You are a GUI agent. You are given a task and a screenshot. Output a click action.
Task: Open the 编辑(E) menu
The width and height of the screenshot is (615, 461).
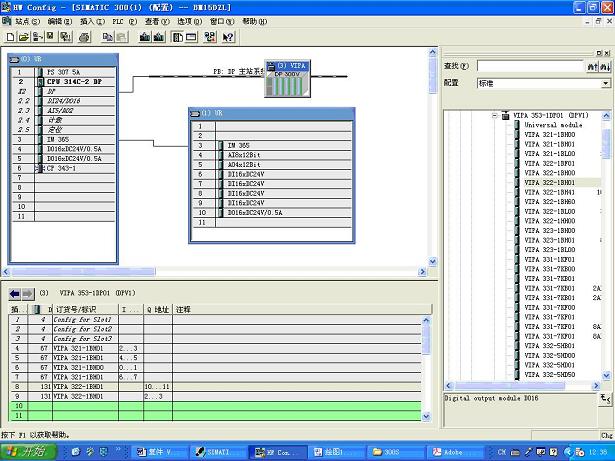60,22
